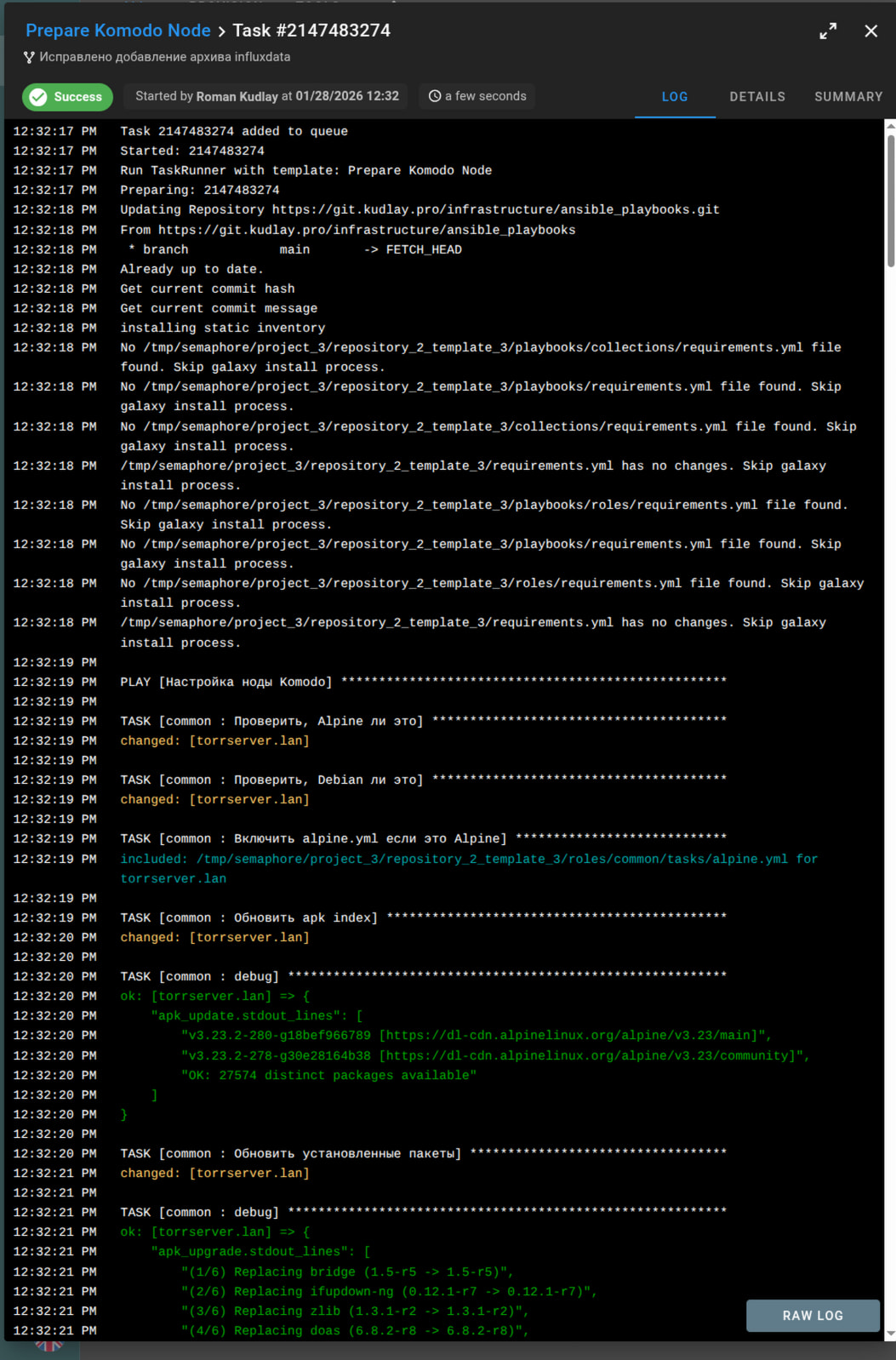This screenshot has height=1360, width=896.
Task: Open the RAW LOG view
Action: tap(812, 1315)
